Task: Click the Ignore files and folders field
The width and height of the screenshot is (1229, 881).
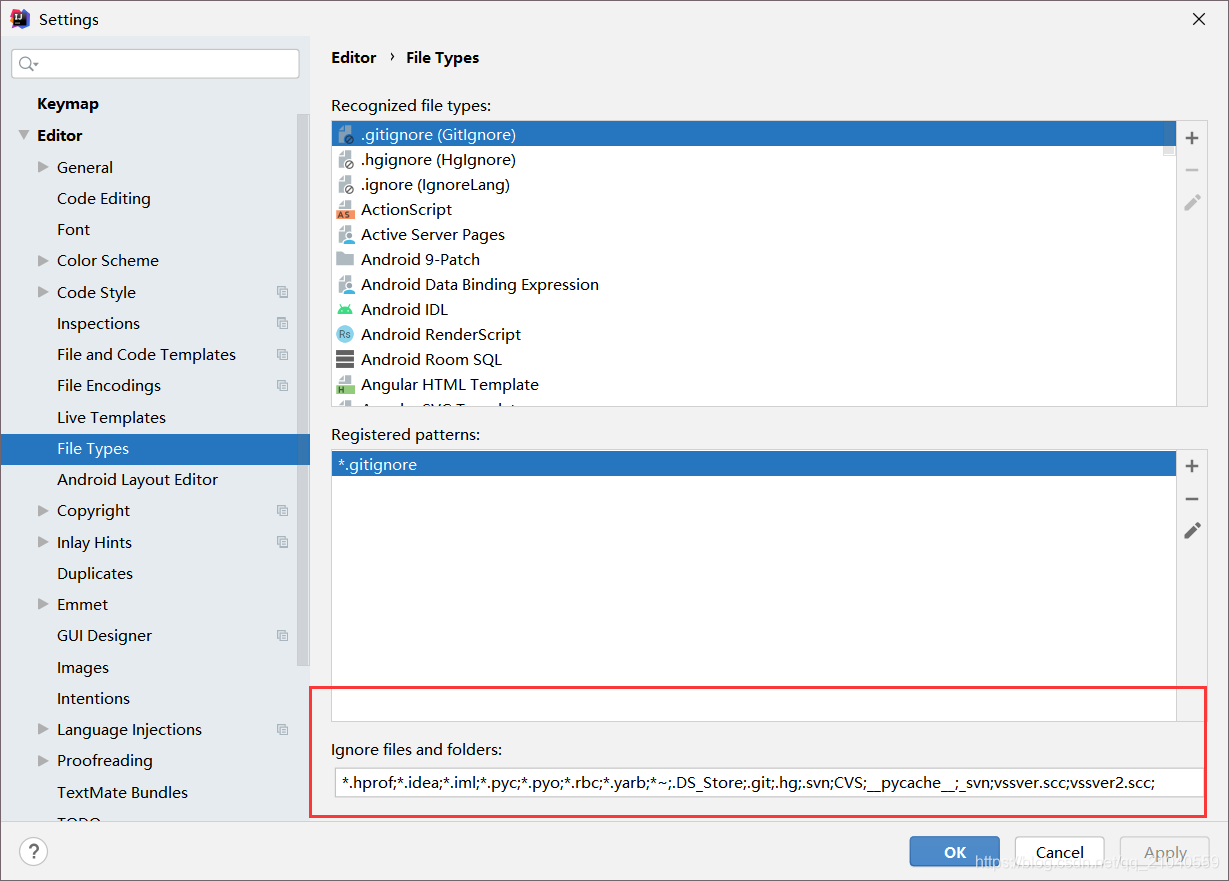Action: 769,782
